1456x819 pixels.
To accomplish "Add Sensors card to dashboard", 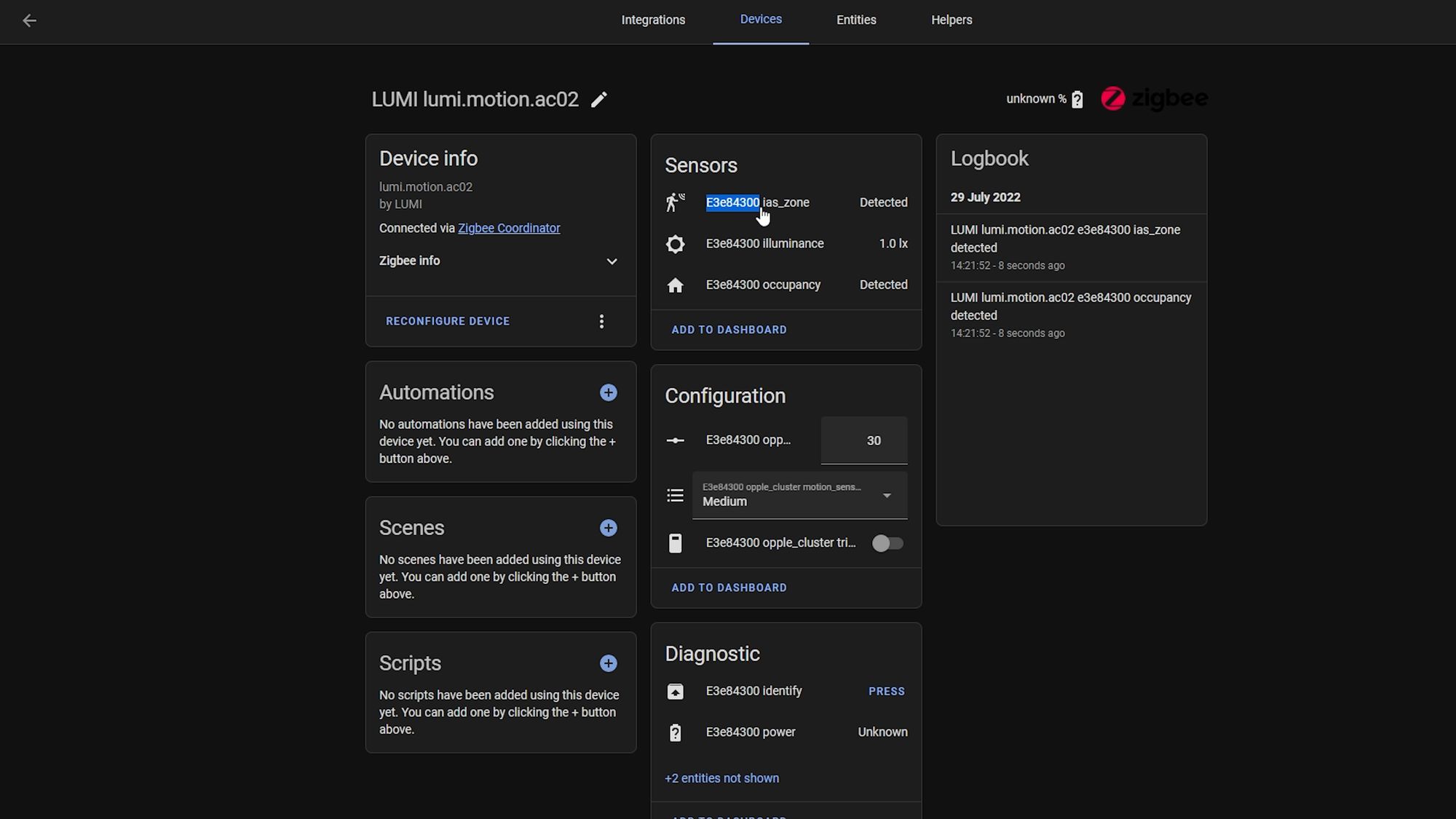I will click(x=729, y=330).
